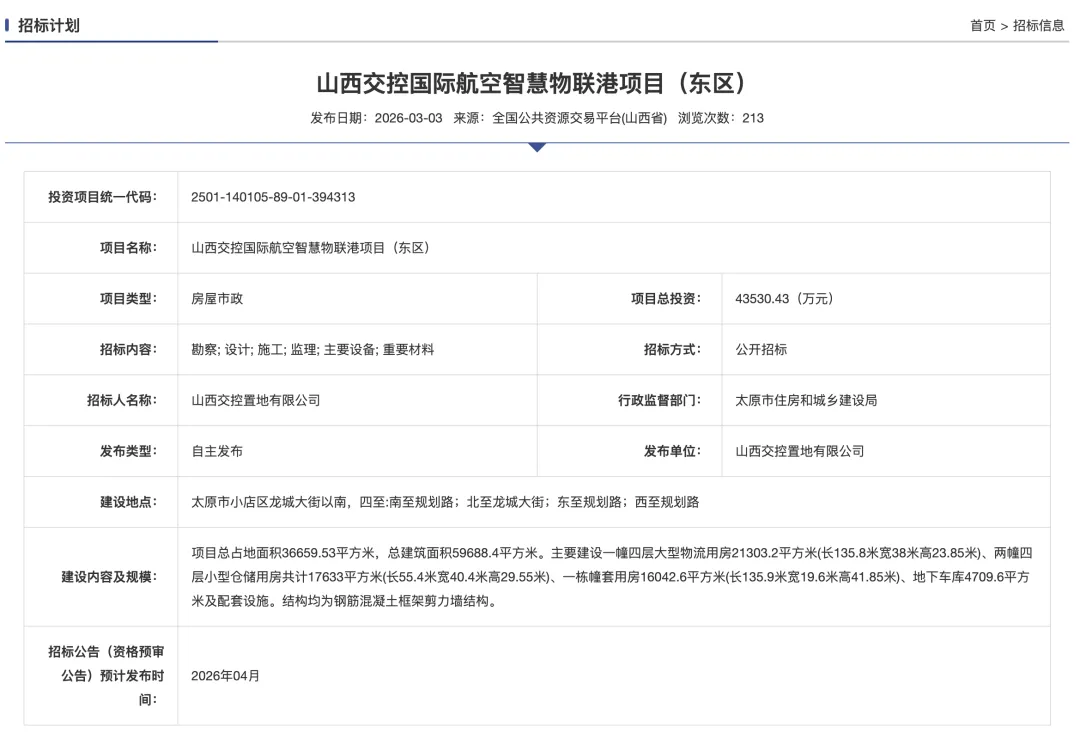Open the 首页 breadcrumb link
The image size is (1080, 745).
(983, 25)
